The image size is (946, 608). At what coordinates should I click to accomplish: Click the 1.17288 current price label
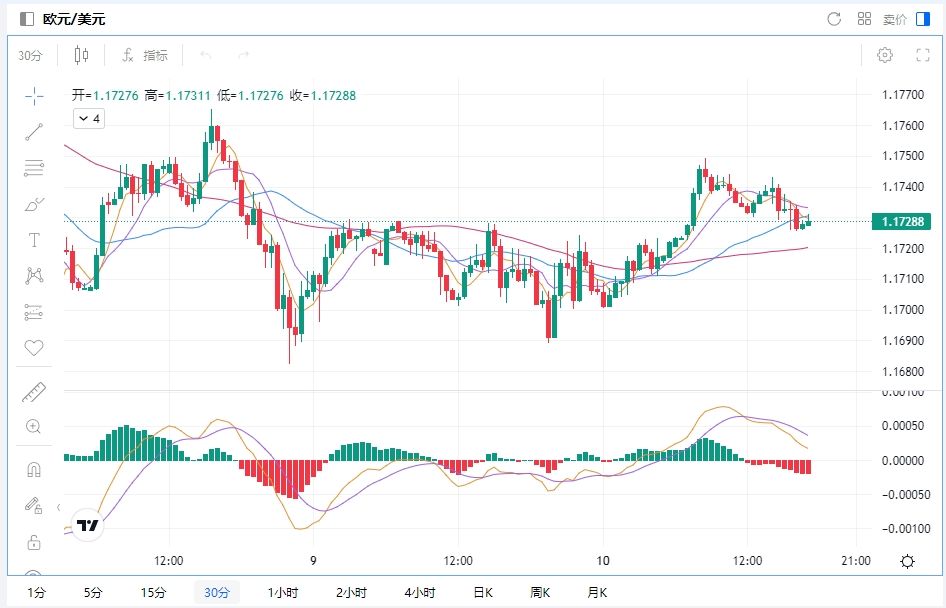point(902,221)
